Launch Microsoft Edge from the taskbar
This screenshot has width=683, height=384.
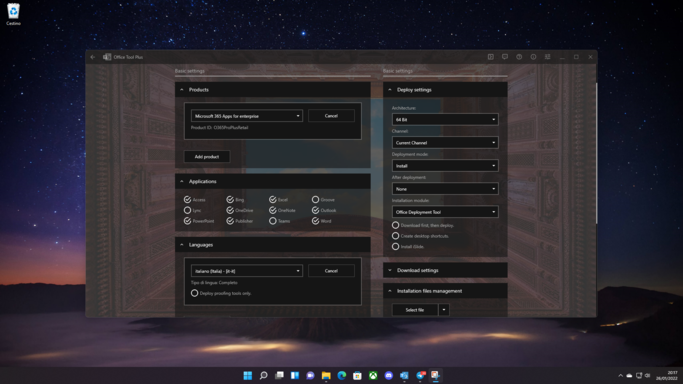[x=342, y=375]
